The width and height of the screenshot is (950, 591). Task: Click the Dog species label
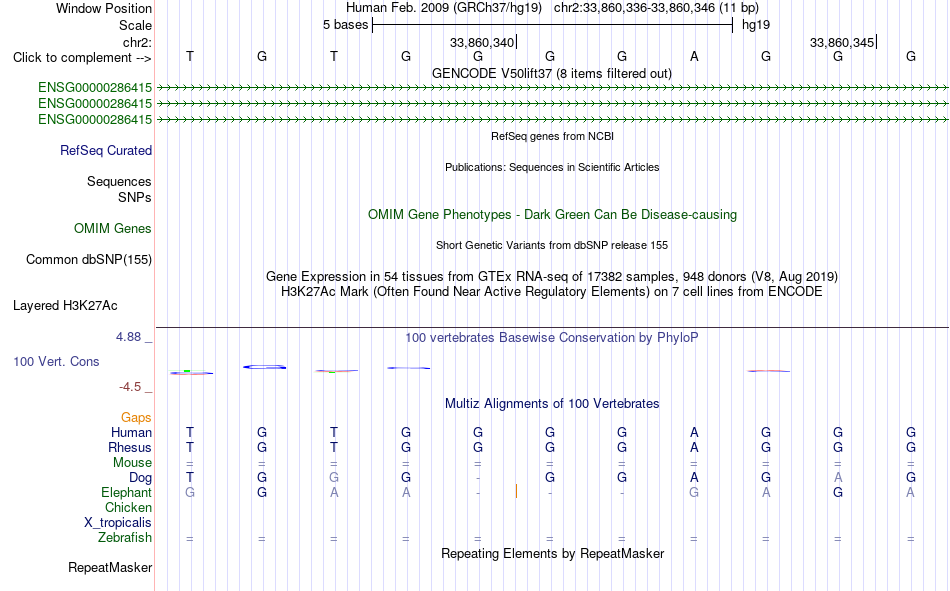(141, 478)
